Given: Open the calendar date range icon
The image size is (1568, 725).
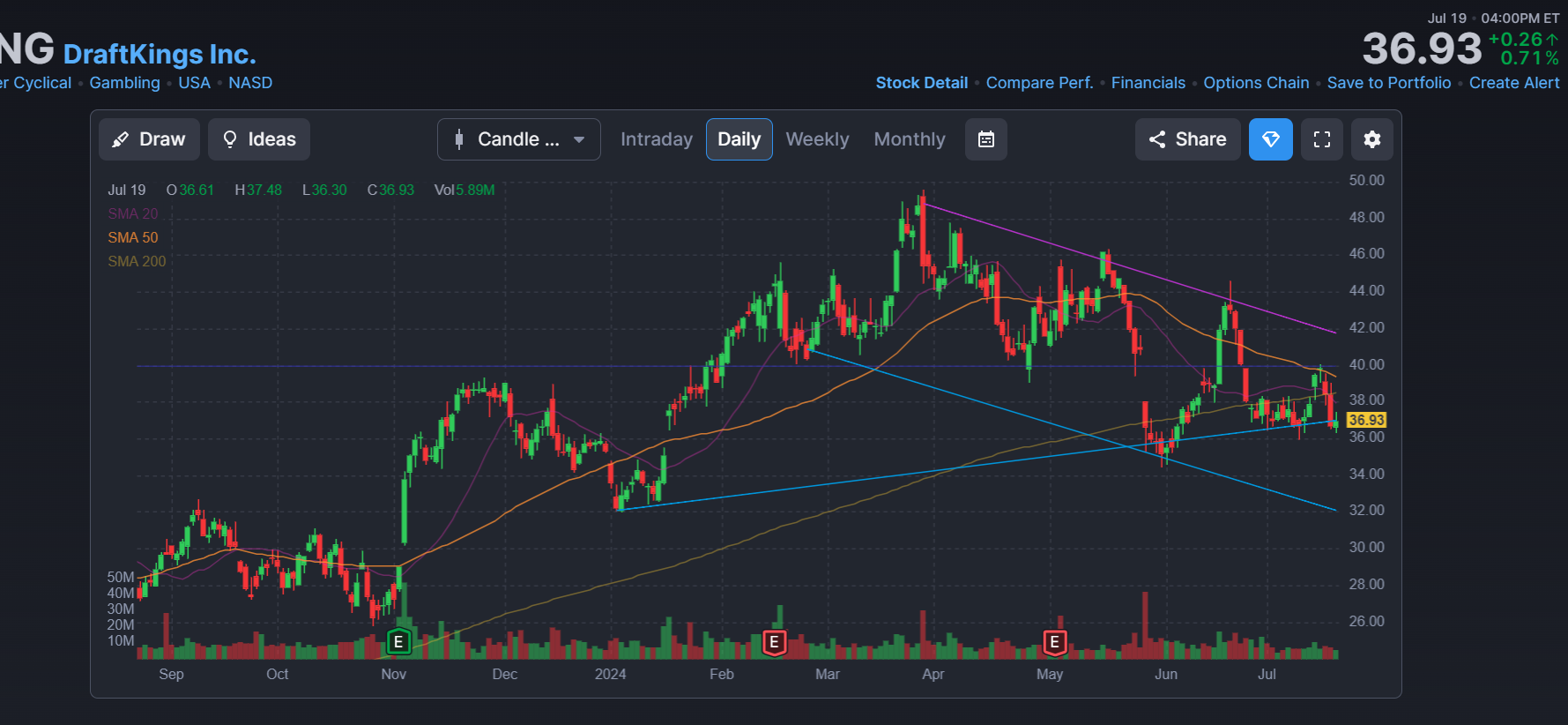Looking at the screenshot, I should (x=986, y=139).
